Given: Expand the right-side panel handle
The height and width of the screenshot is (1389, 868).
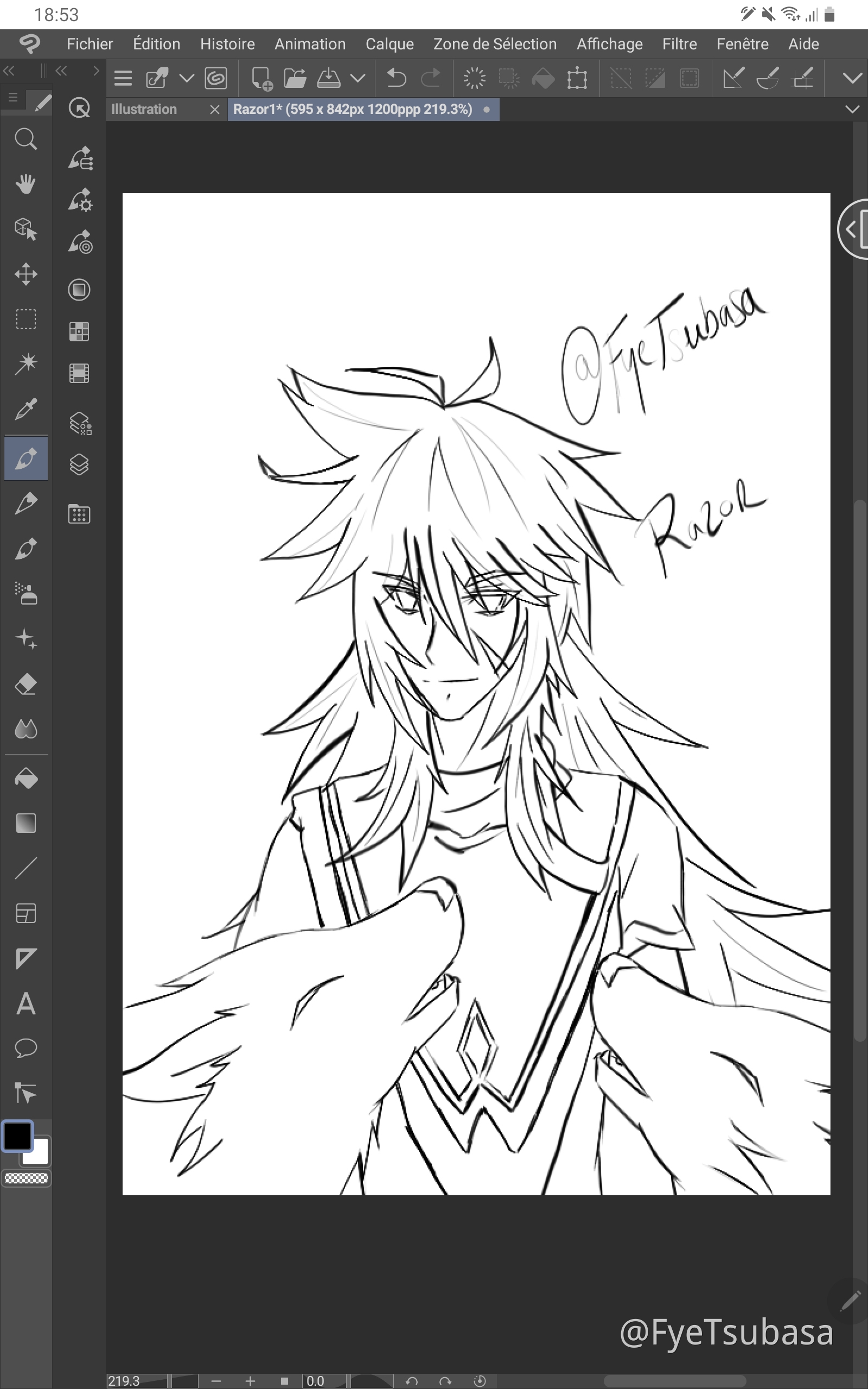Looking at the screenshot, I should tap(853, 230).
